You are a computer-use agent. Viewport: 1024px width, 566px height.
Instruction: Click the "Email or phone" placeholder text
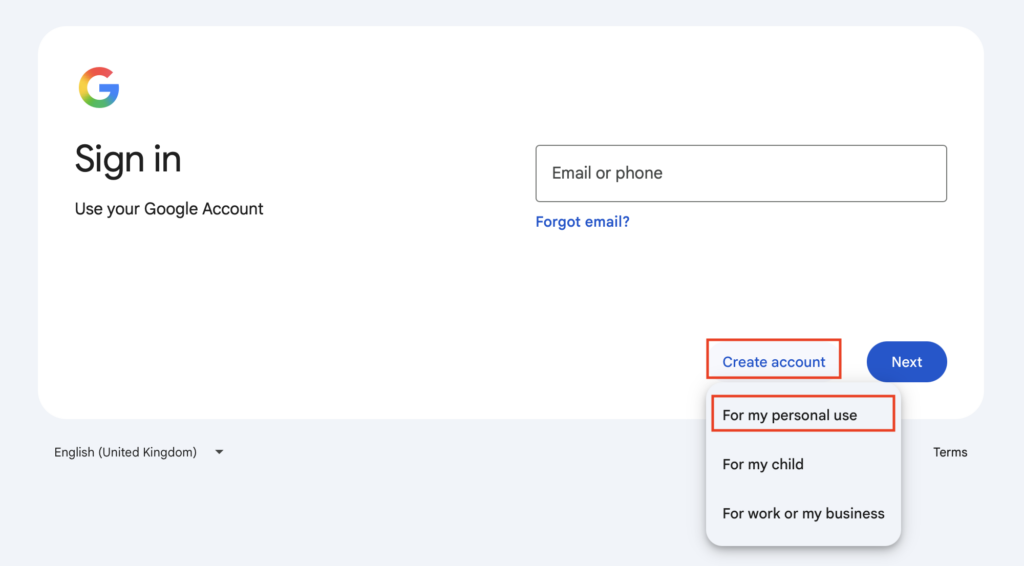607,173
